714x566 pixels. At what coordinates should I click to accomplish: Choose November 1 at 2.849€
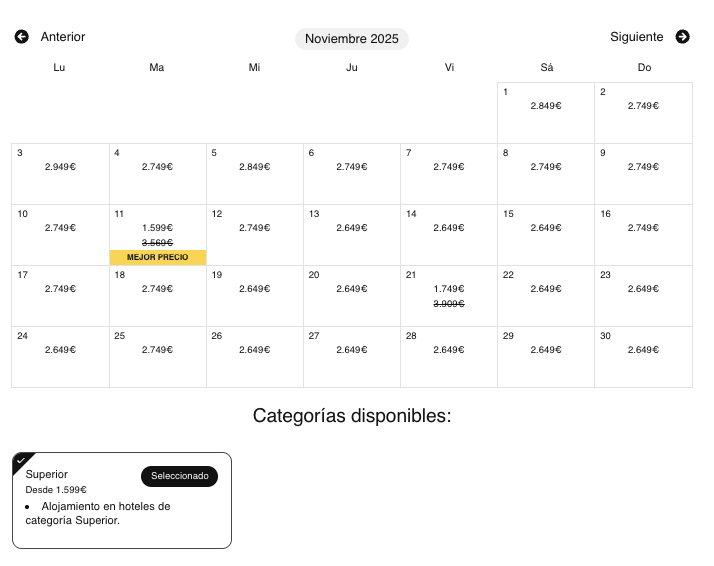[546, 113]
